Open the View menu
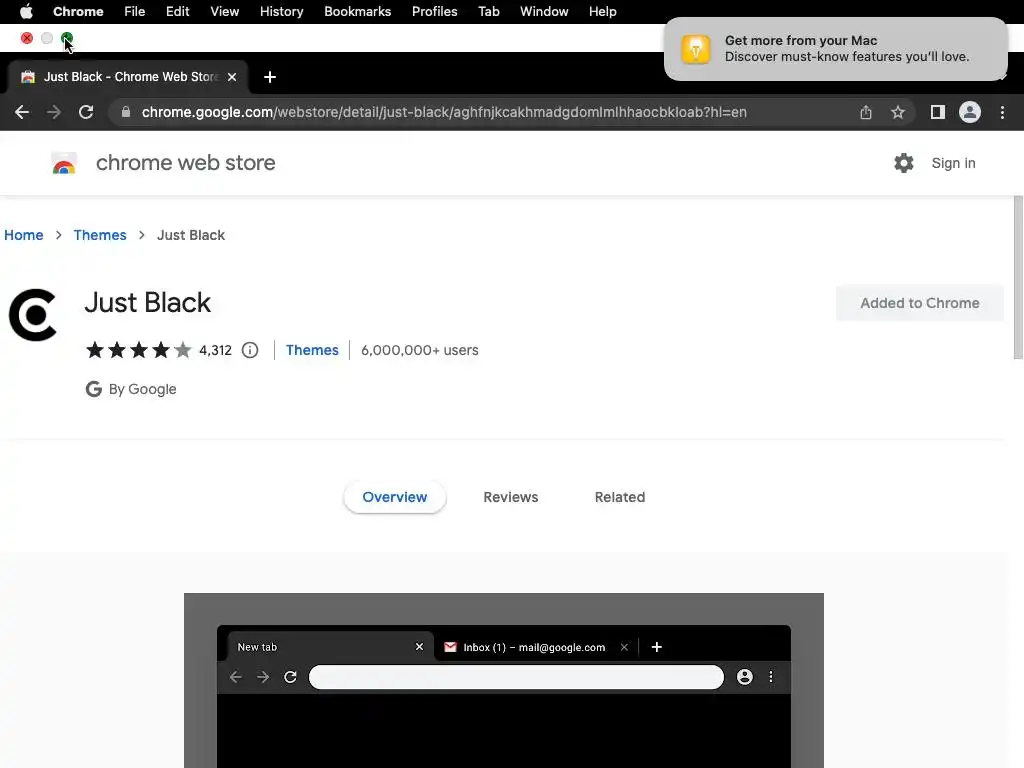This screenshot has height=768, width=1024. [225, 12]
